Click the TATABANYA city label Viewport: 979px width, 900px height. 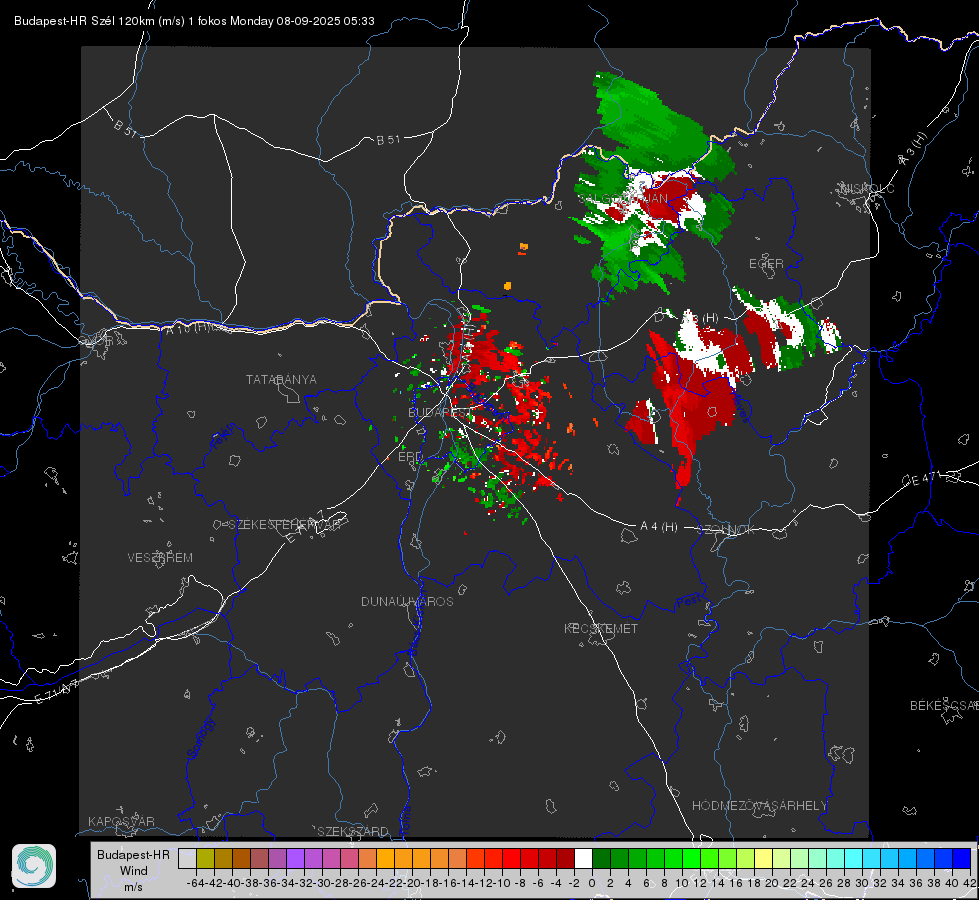(281, 380)
